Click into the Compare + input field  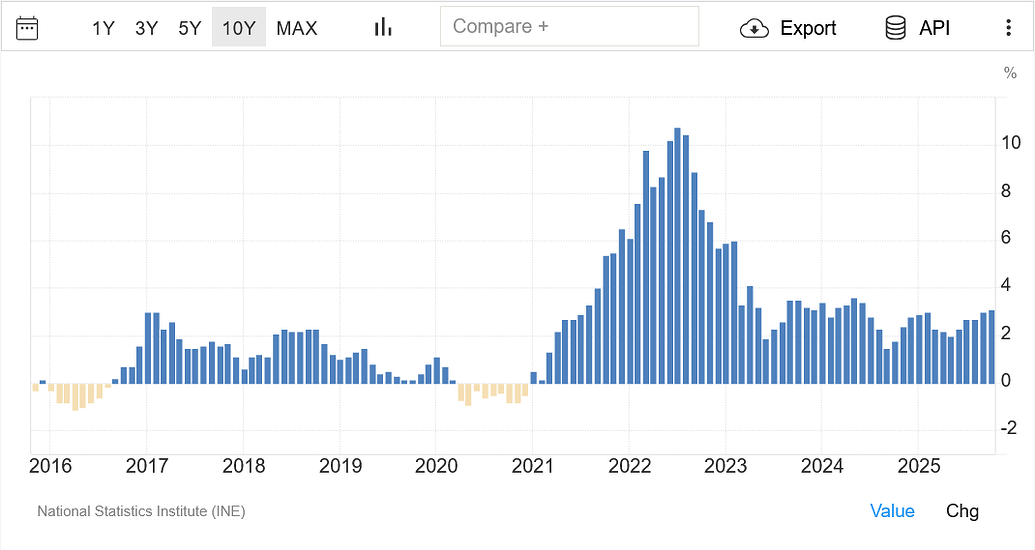tap(569, 27)
